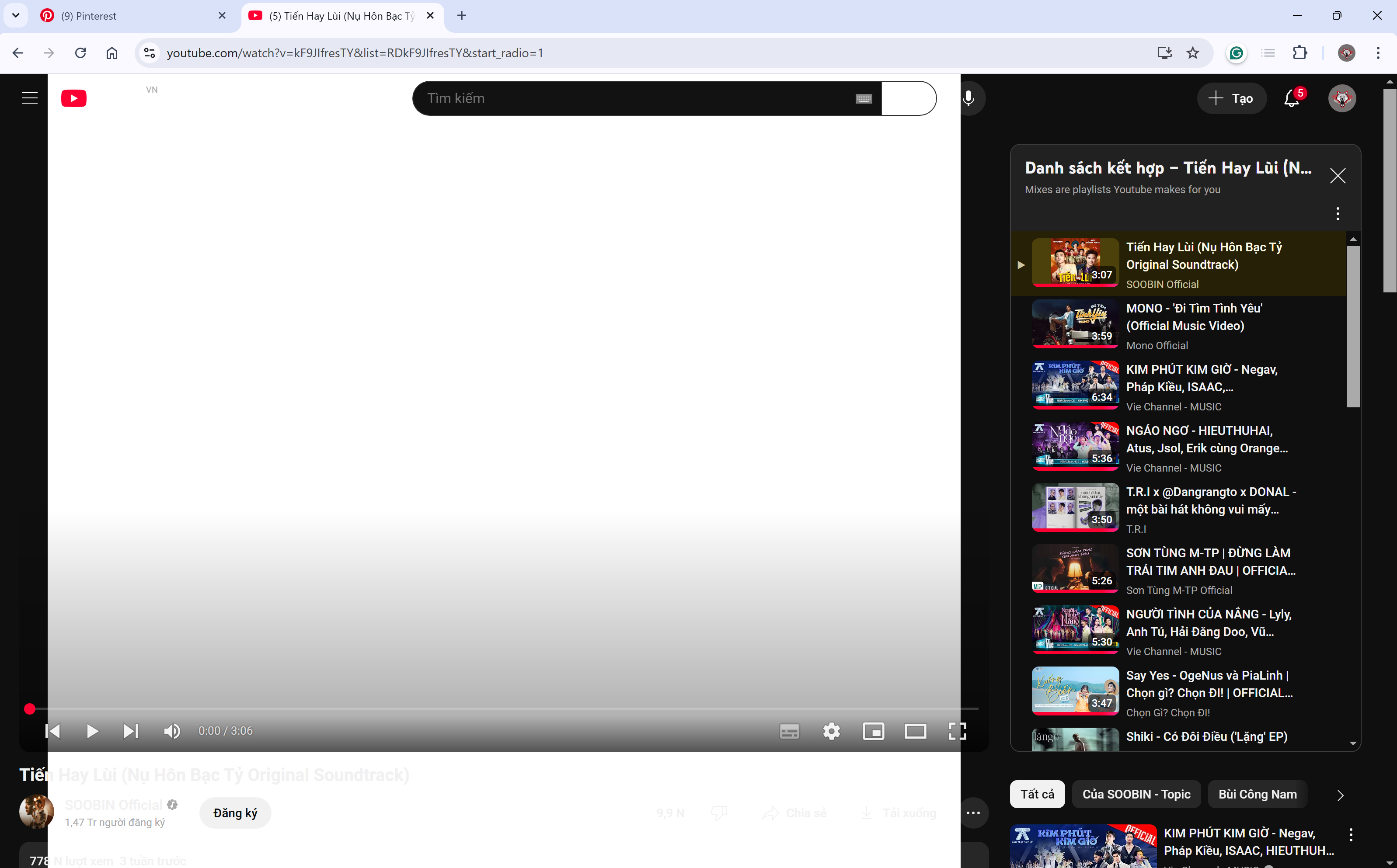Open the browser extensions puzzle menu
This screenshot has height=868, width=1397.
[x=1300, y=53]
